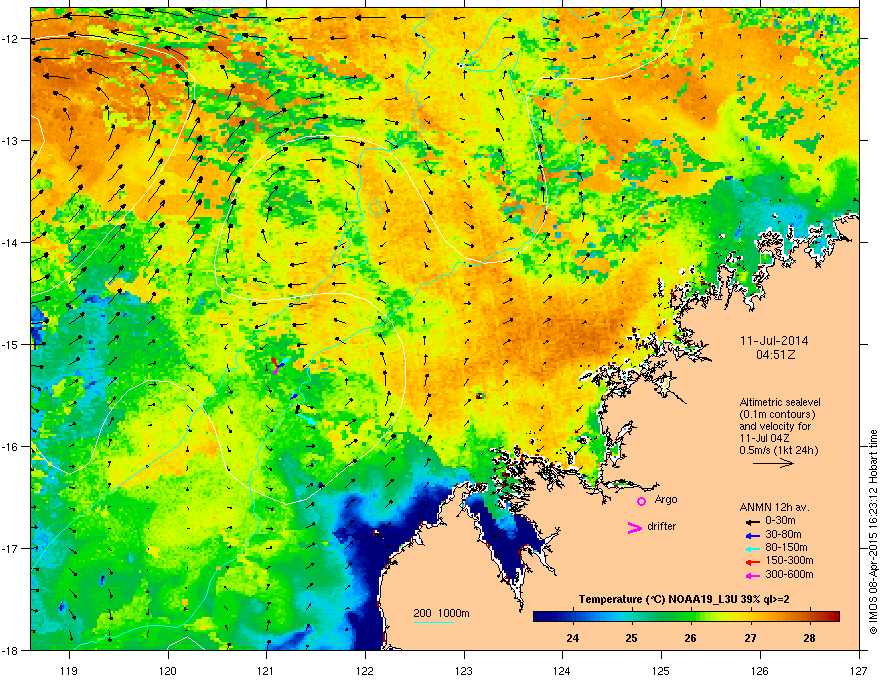
Task: Click the time label 04:51Z
Action: coord(775,355)
